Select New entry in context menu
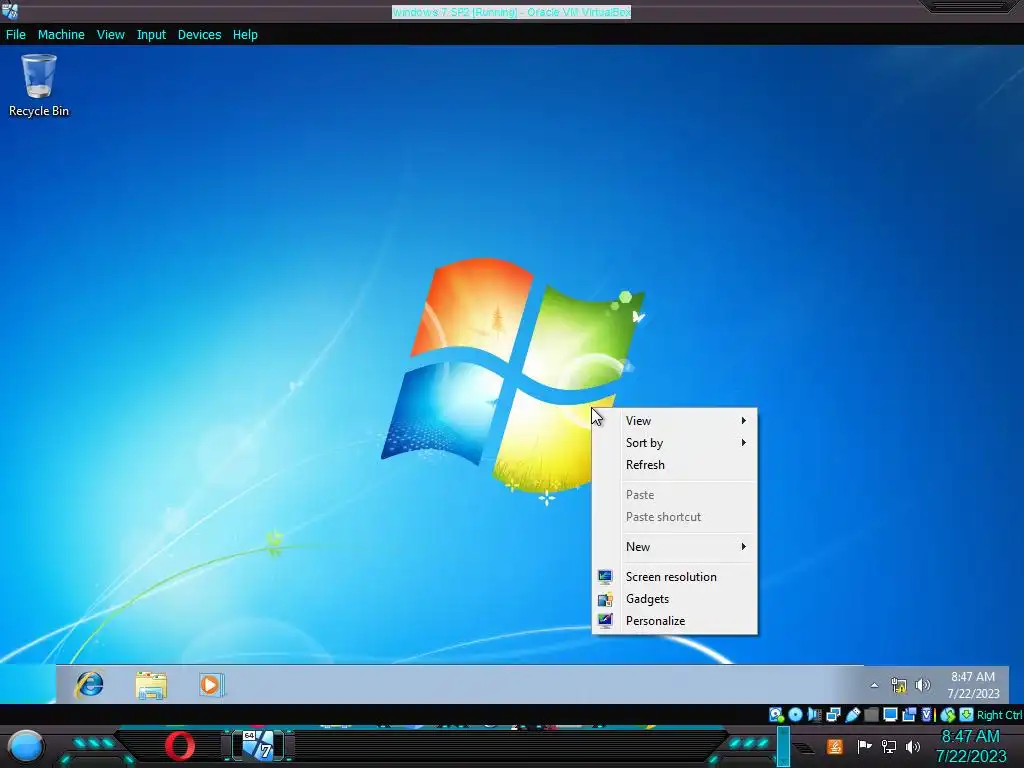Screen dimensions: 1024x768 pyautogui.click(x=675, y=547)
